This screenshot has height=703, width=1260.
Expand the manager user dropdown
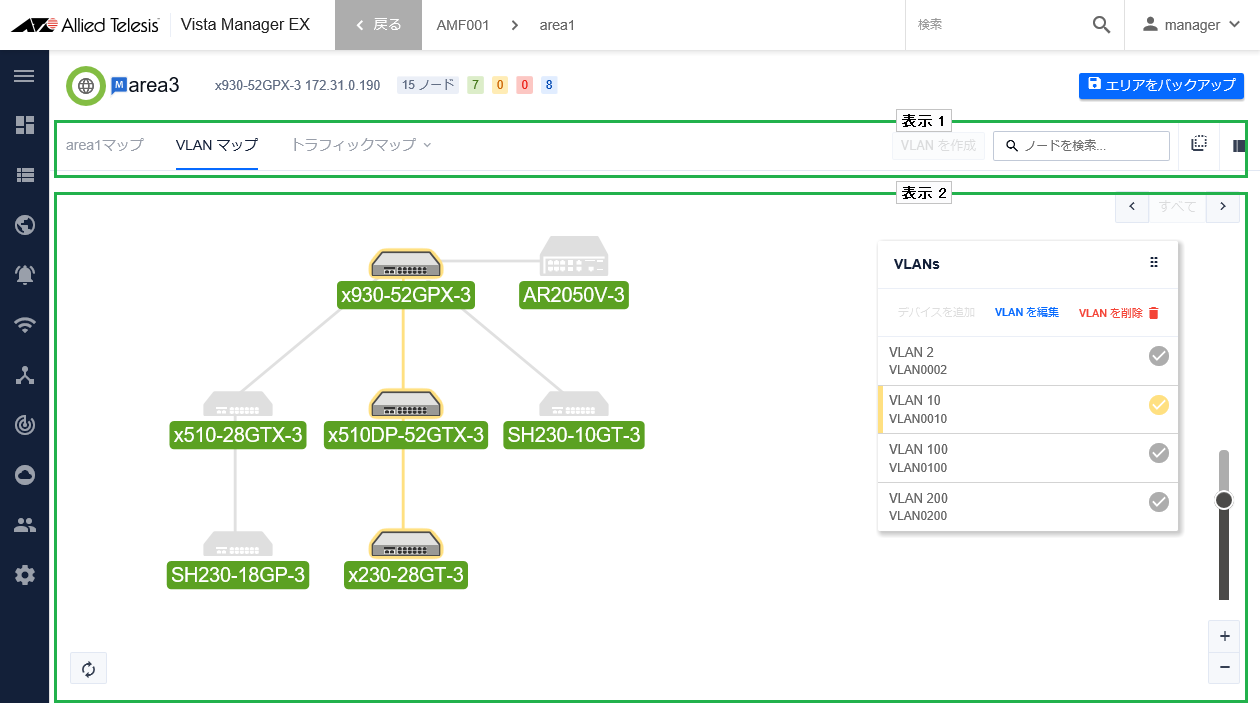[x=1192, y=25]
